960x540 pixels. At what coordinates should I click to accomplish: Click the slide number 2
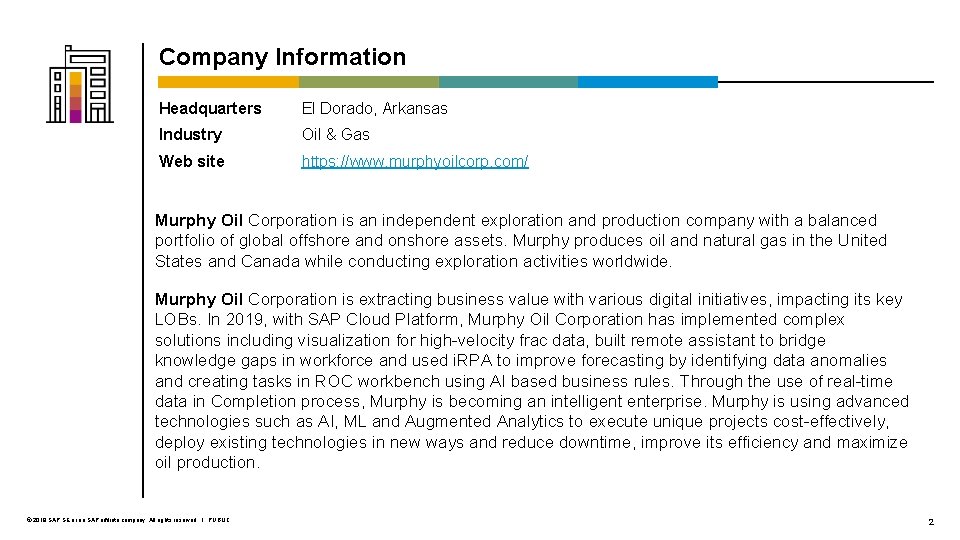coord(930,522)
